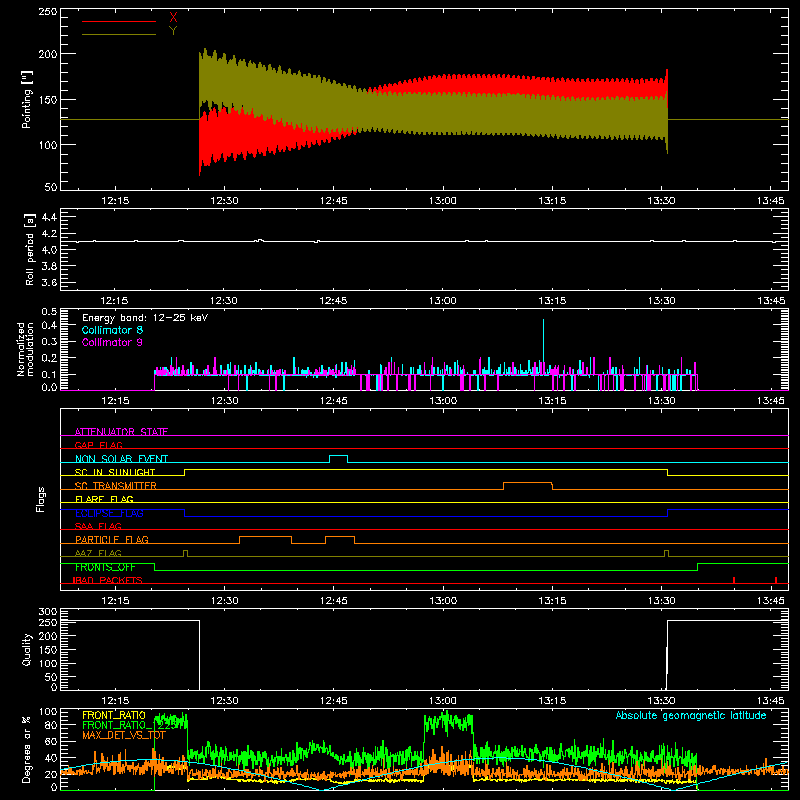The width and height of the screenshot is (800, 800).
Task: Click the 12:45 time label under Roll period plot
Action: pyautogui.click(x=334, y=301)
